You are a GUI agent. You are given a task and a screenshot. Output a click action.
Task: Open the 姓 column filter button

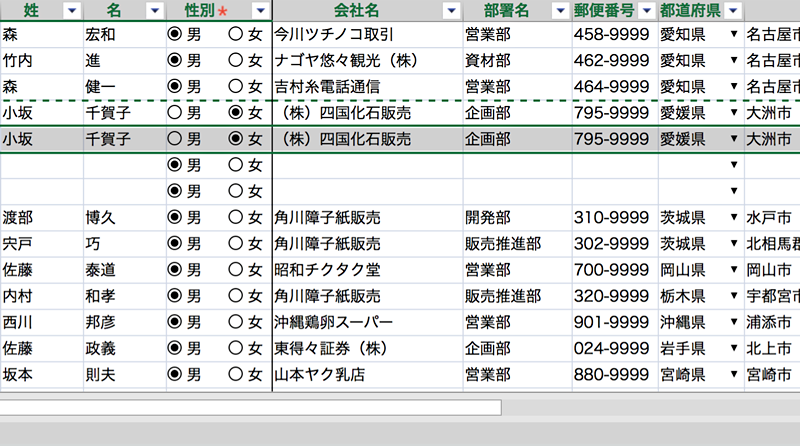(71, 10)
